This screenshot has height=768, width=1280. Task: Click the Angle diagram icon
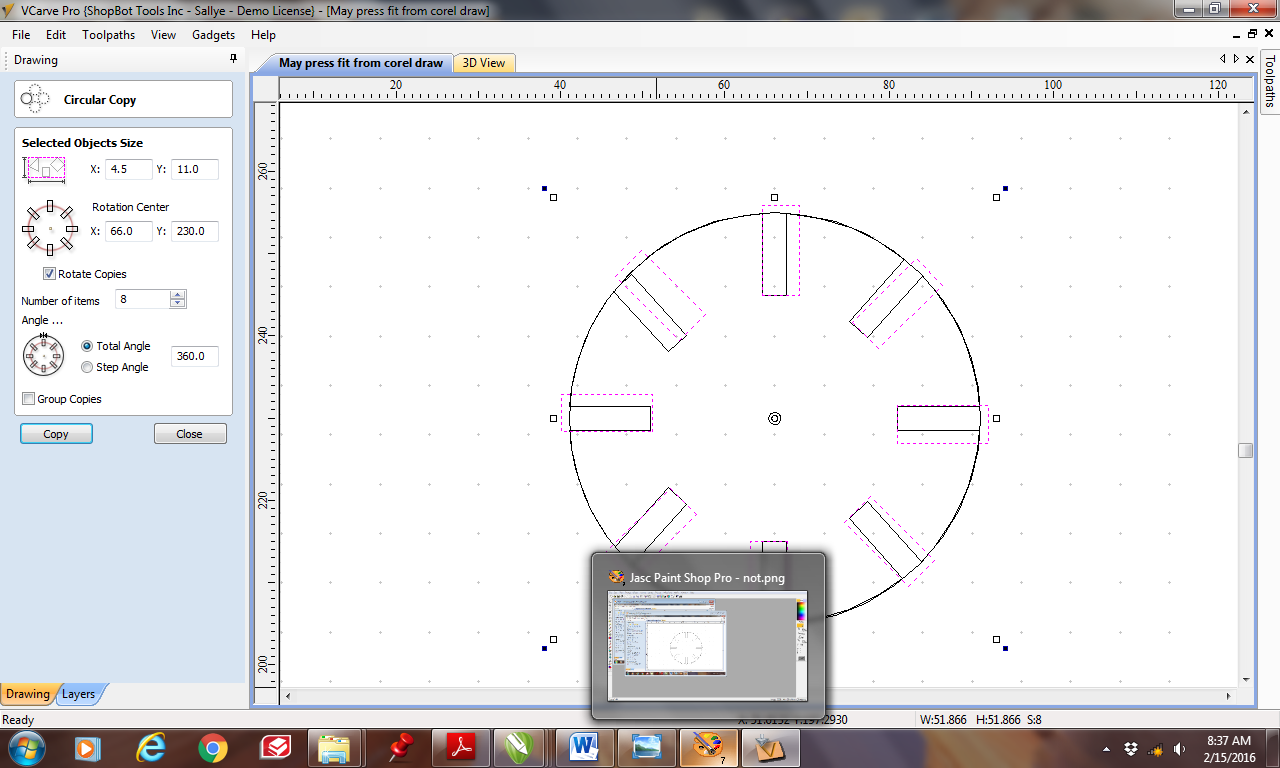click(43, 354)
